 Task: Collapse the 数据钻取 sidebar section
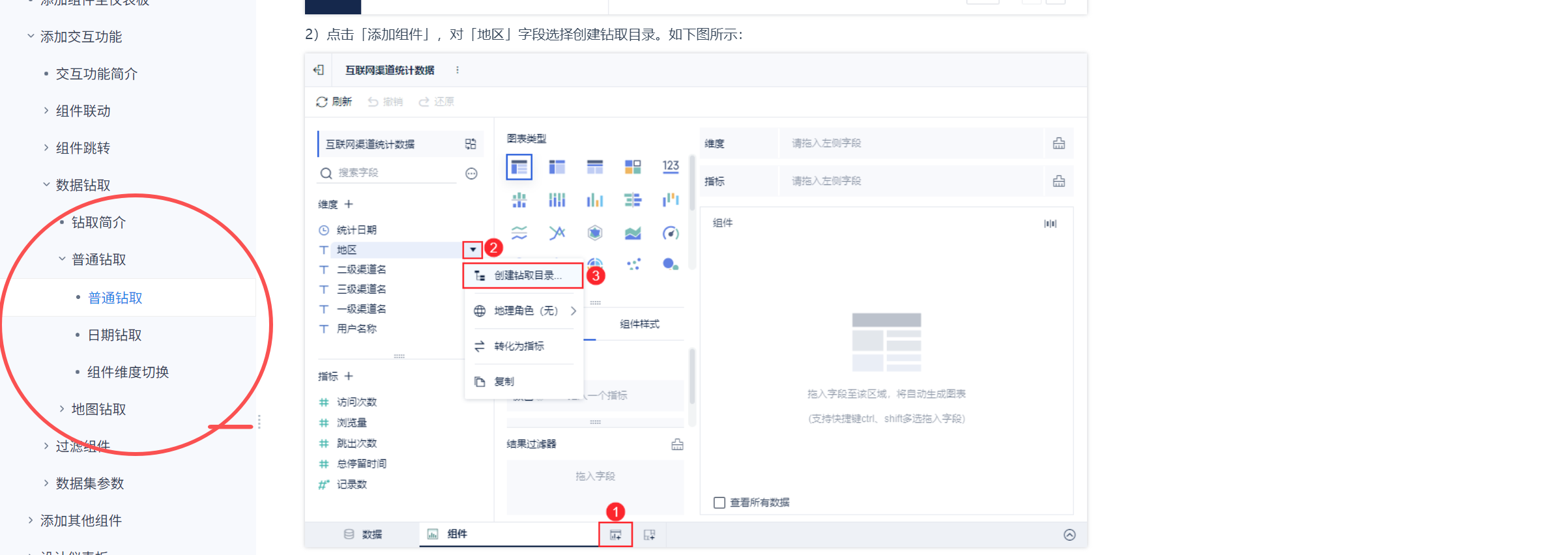point(46,185)
